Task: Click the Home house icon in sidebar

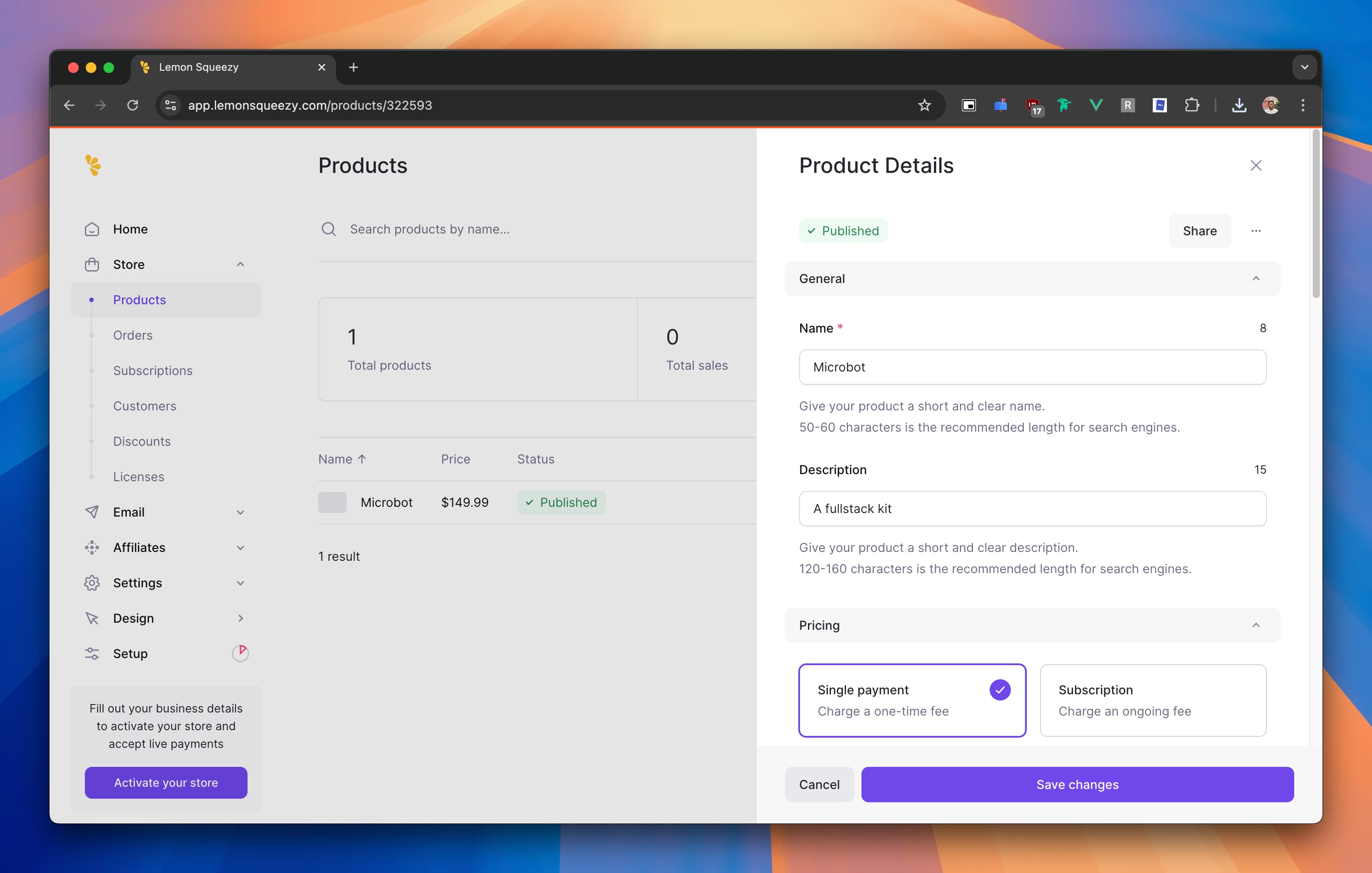Action: (92, 229)
